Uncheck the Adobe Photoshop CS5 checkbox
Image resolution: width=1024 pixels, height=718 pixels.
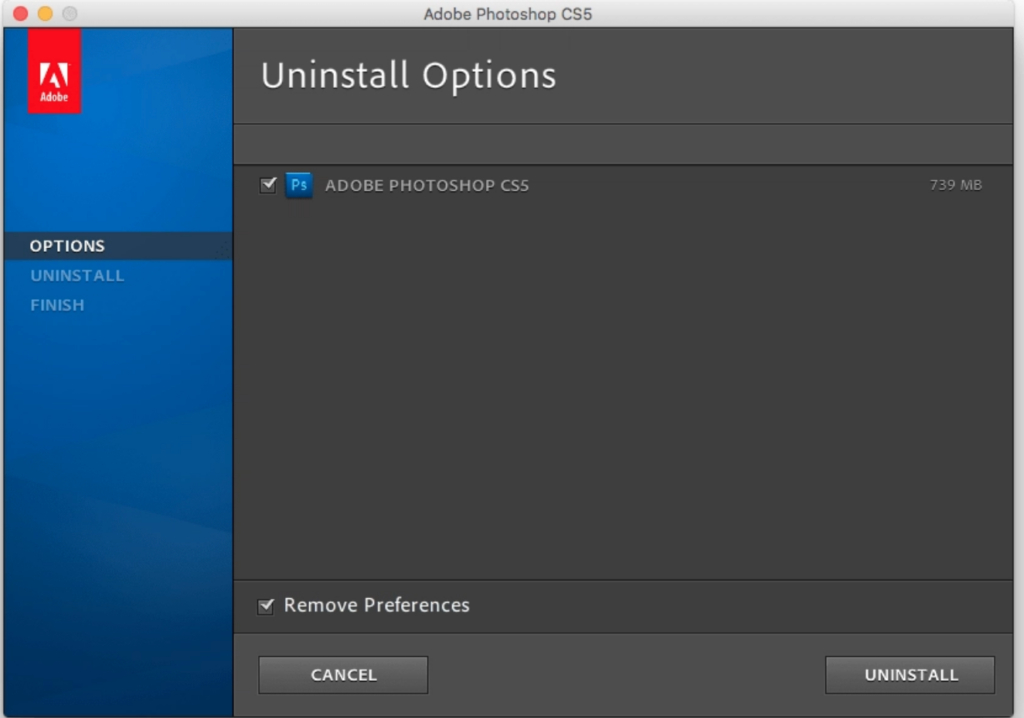pos(268,185)
